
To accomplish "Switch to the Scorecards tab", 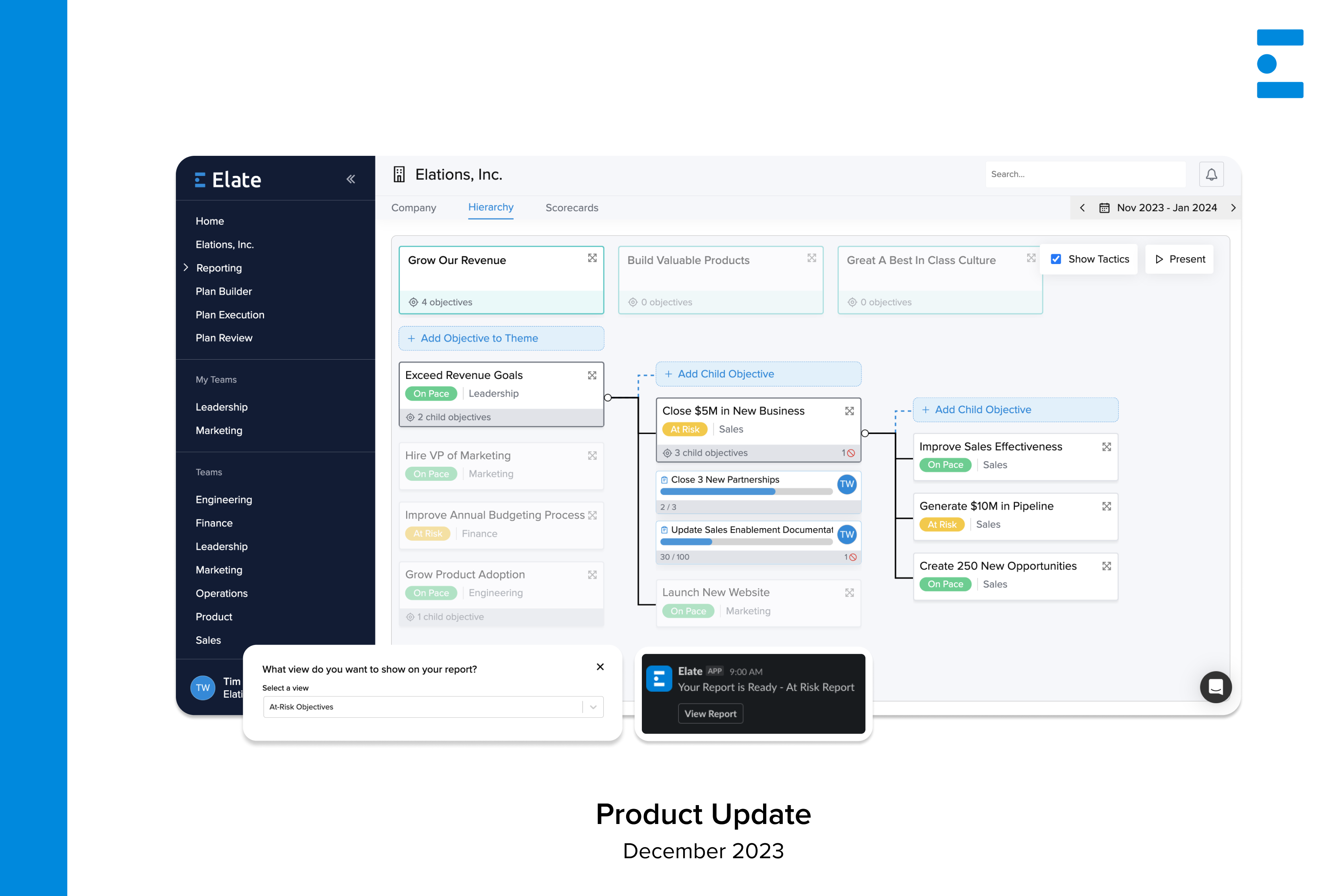I will coord(571,208).
